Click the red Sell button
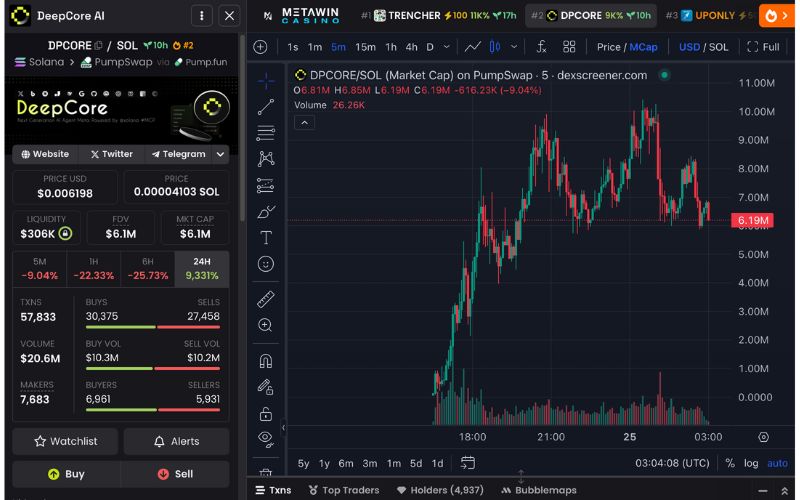The width and height of the screenshot is (800, 500). [x=175, y=474]
